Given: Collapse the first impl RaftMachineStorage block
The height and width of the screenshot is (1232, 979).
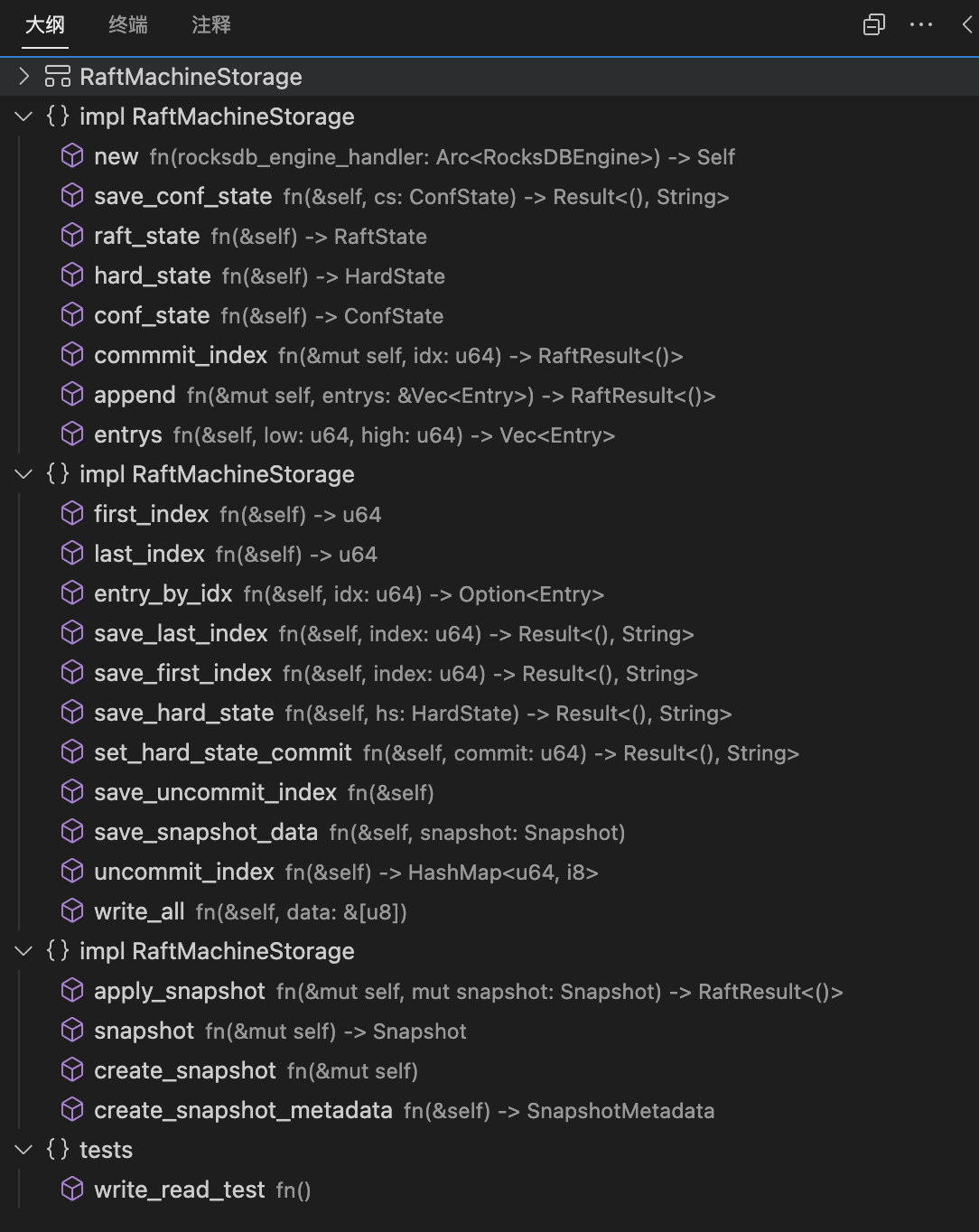Looking at the screenshot, I should [x=24, y=117].
